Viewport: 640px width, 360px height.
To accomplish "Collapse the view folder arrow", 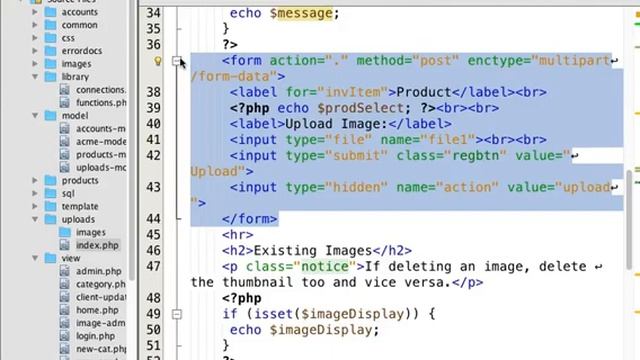I will point(35,258).
